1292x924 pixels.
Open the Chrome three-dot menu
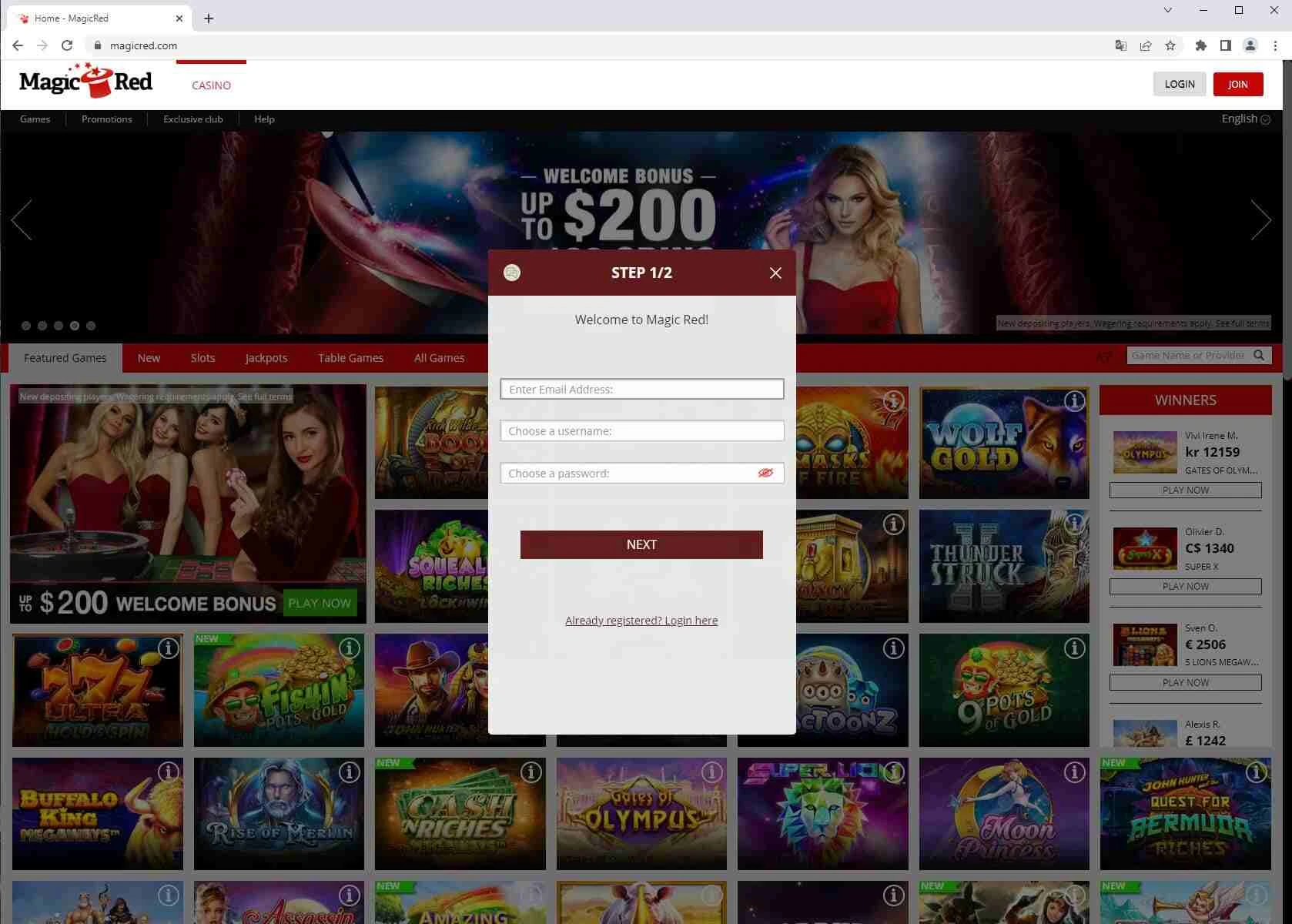pos(1275,45)
